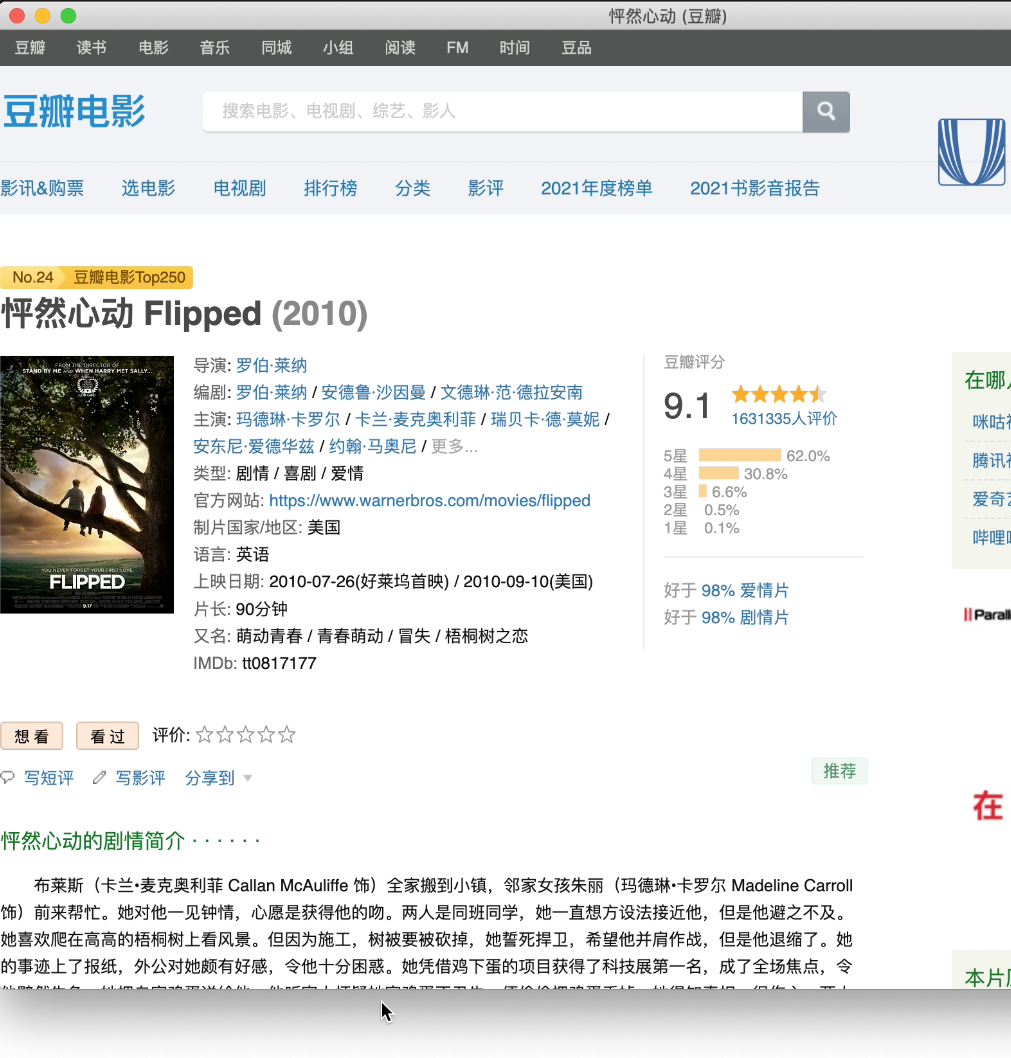
Task: Open FM in the top navigation
Action: tap(458, 48)
